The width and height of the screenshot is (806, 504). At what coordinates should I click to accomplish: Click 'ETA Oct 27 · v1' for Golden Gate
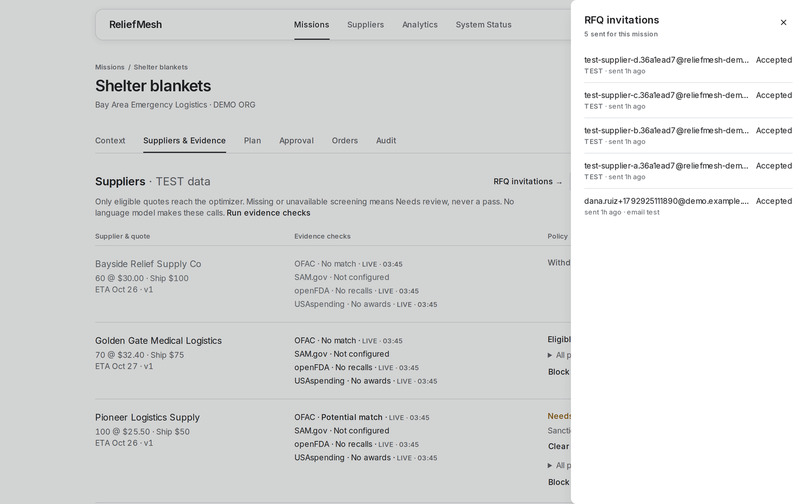pos(124,366)
